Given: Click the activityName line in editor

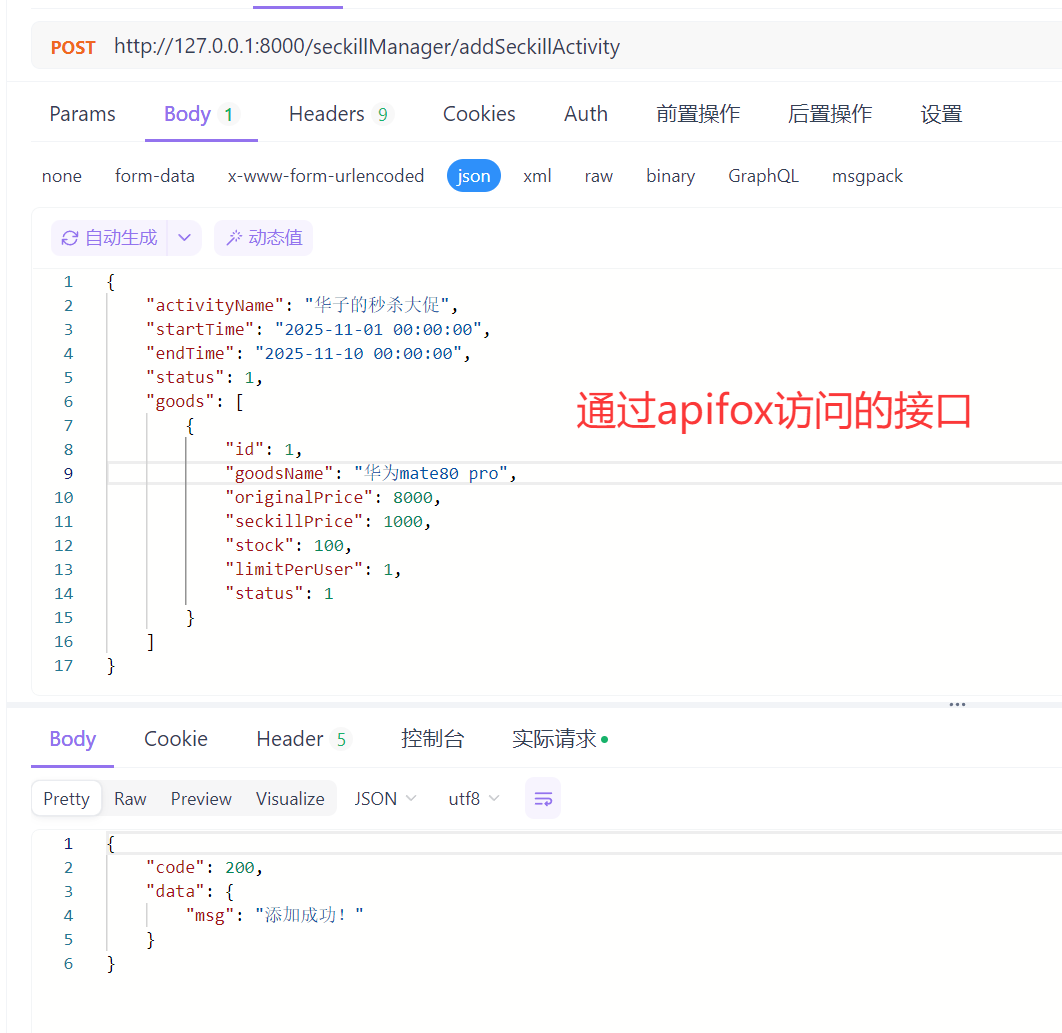Looking at the screenshot, I should pos(302,305).
